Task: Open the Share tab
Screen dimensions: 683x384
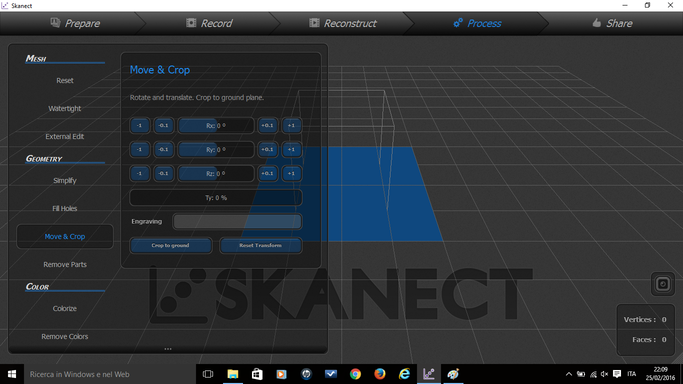Action: click(x=612, y=23)
